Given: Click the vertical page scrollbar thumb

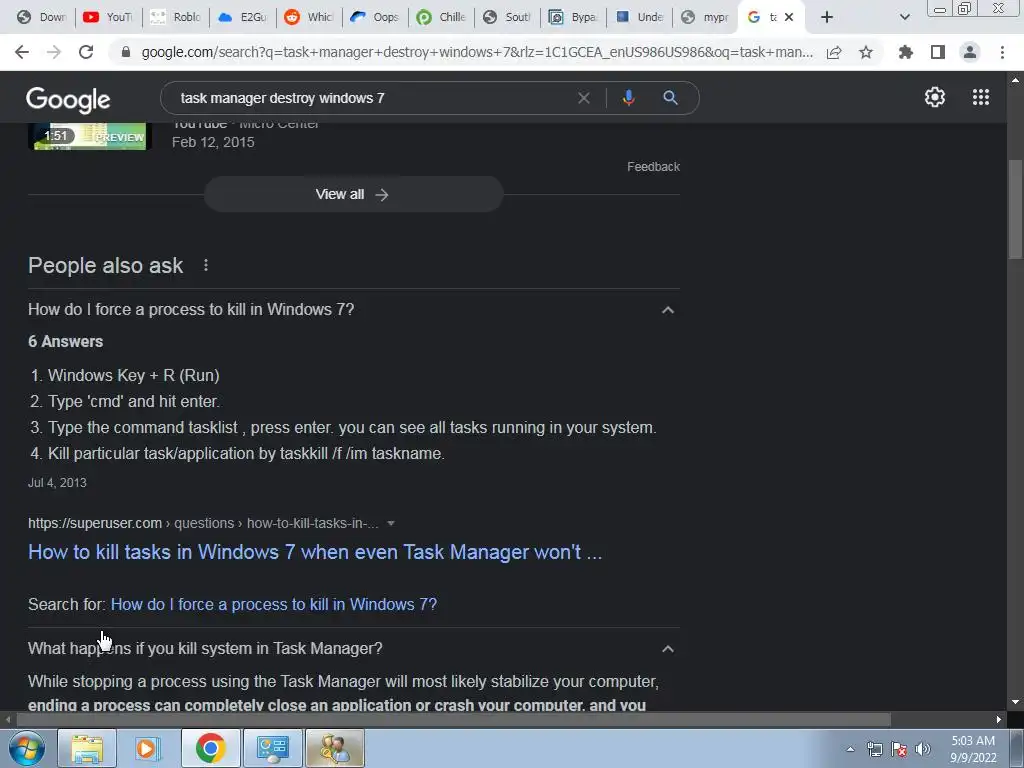Looking at the screenshot, I should click(1015, 209).
